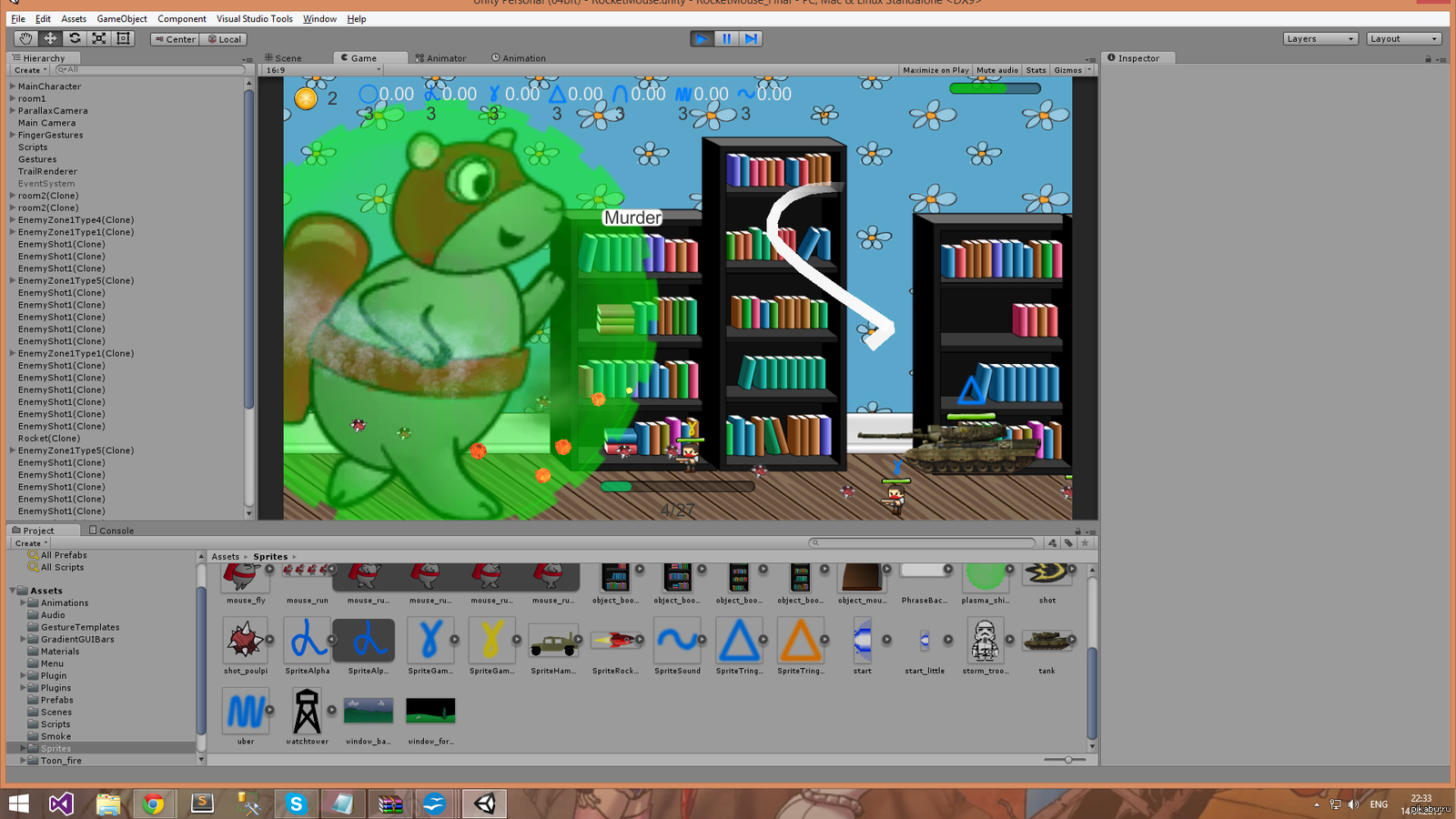Image resolution: width=1456 pixels, height=819 pixels.
Task: Toggle Local handle rotation button
Action: pyautogui.click(x=223, y=39)
